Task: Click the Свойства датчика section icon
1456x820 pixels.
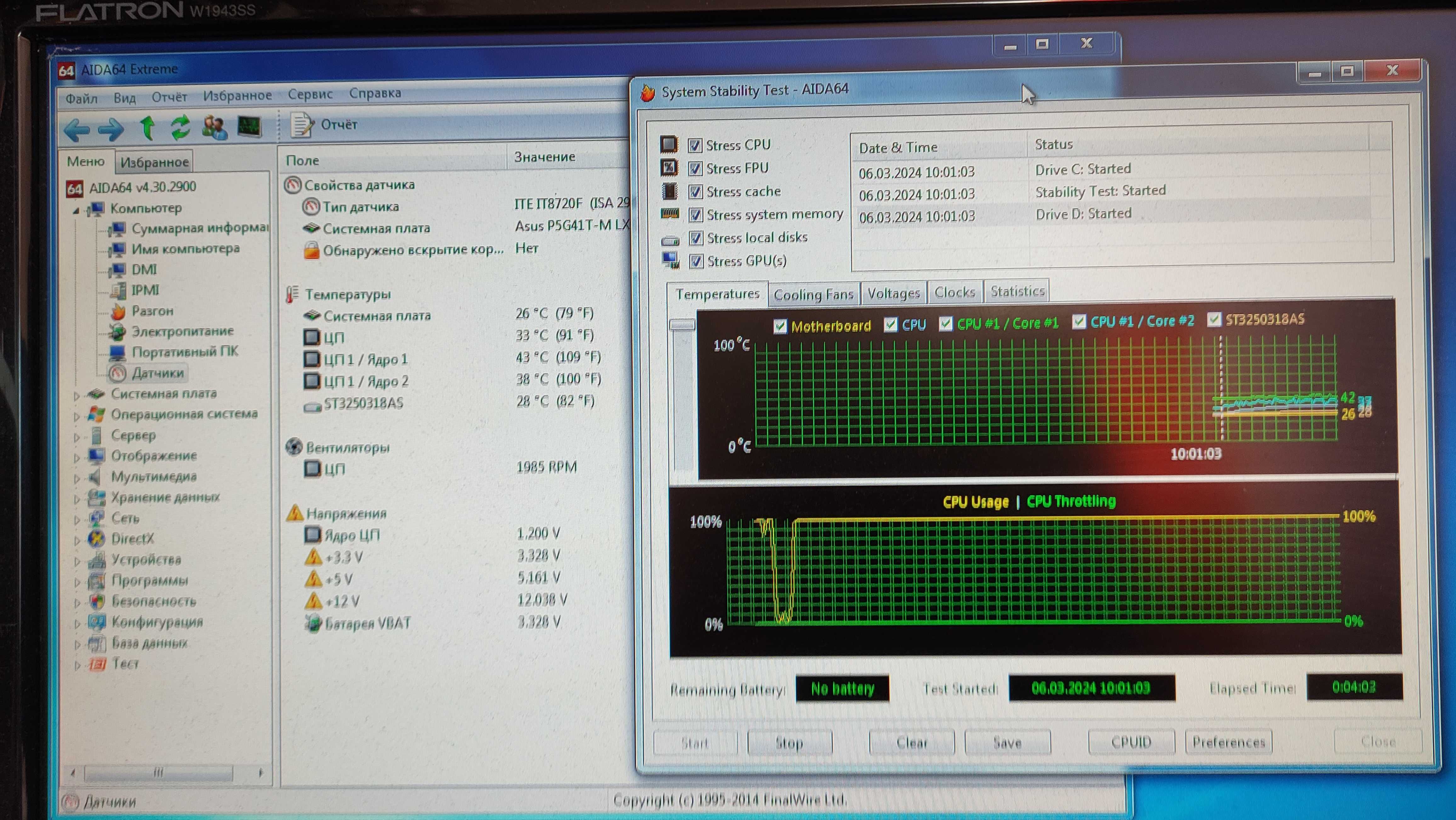Action: pos(293,185)
